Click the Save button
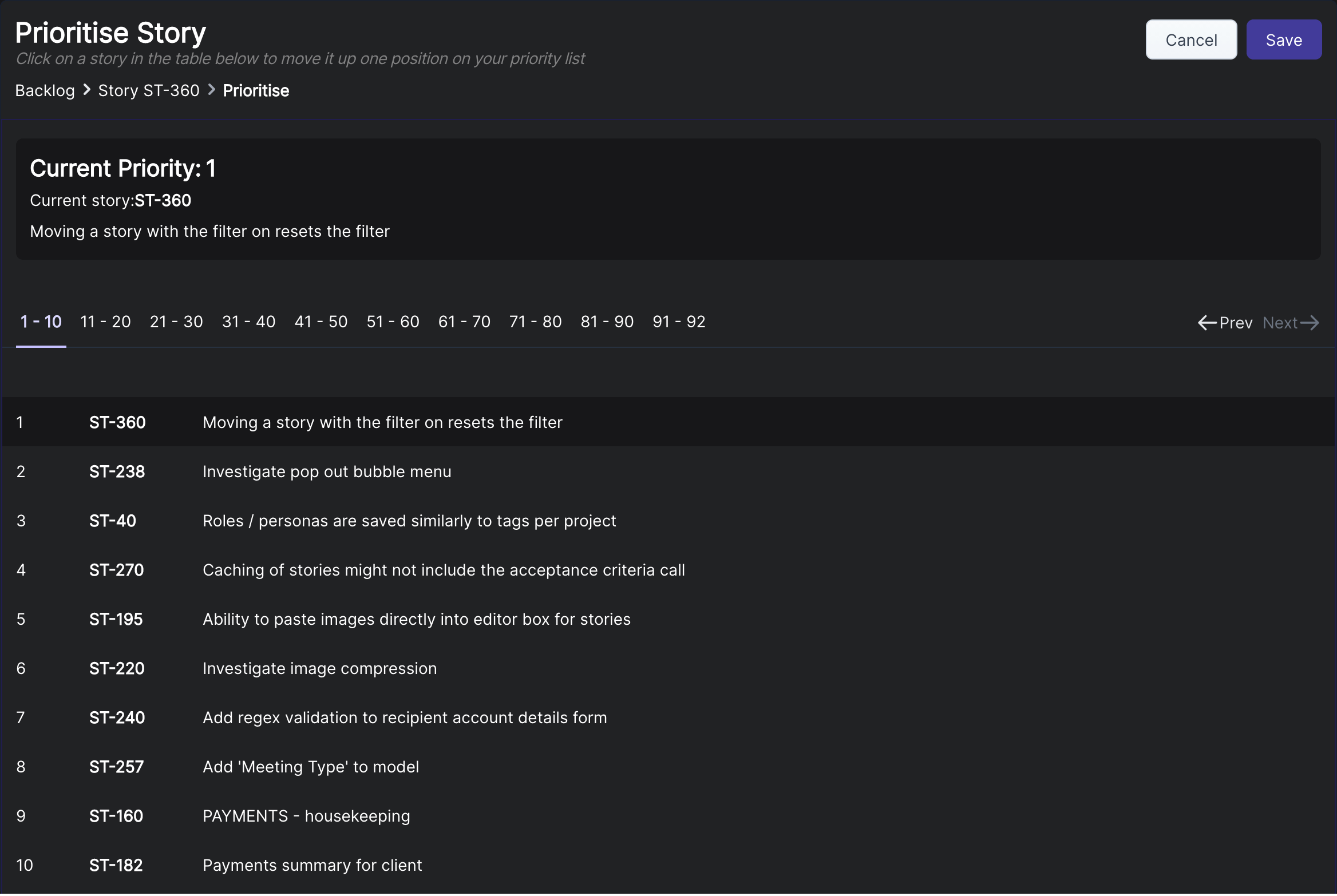Screen dimensions: 1337x896 1283,40
